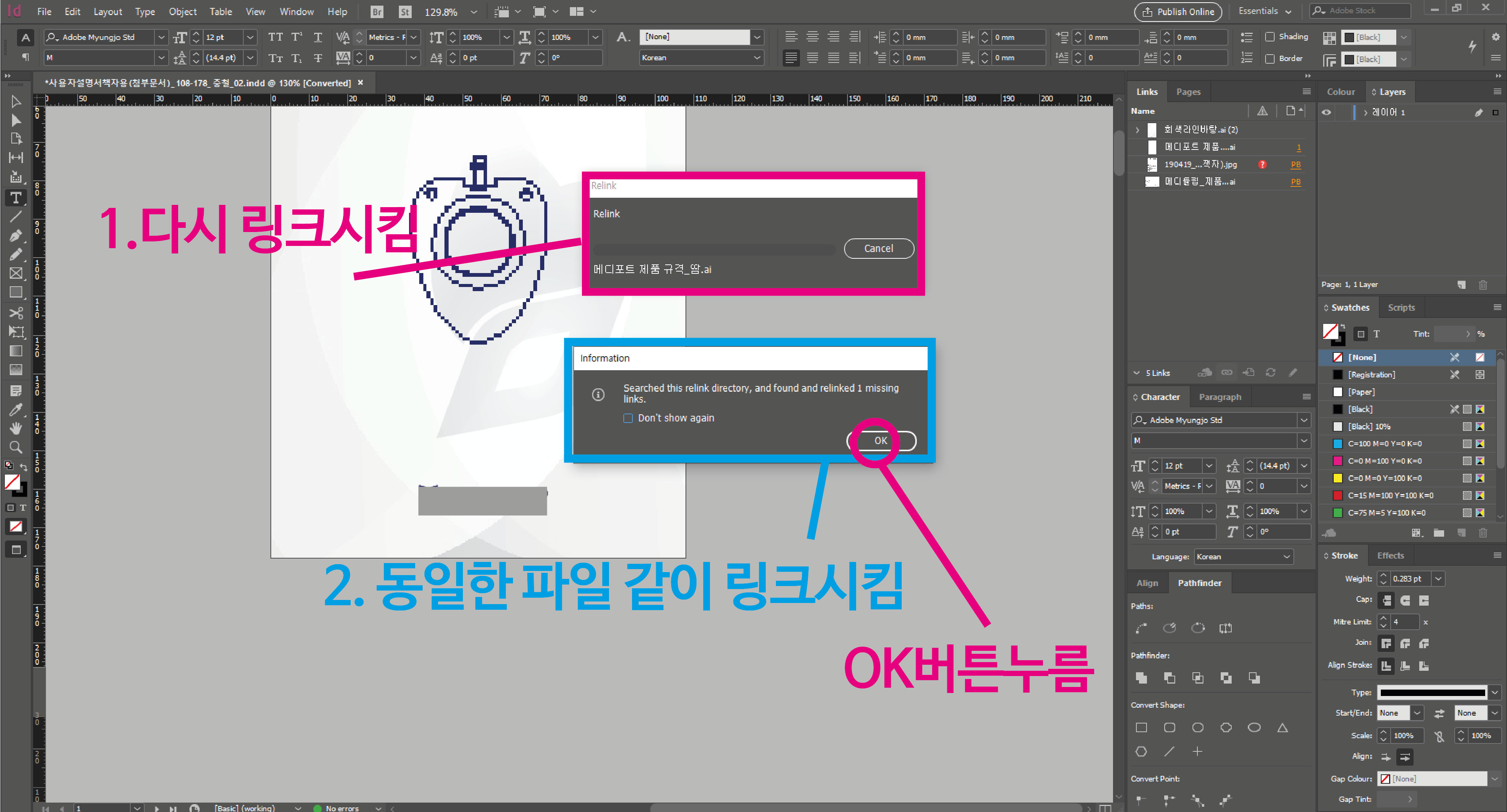Select the Pen tool
The height and width of the screenshot is (812, 1507).
pyautogui.click(x=16, y=236)
